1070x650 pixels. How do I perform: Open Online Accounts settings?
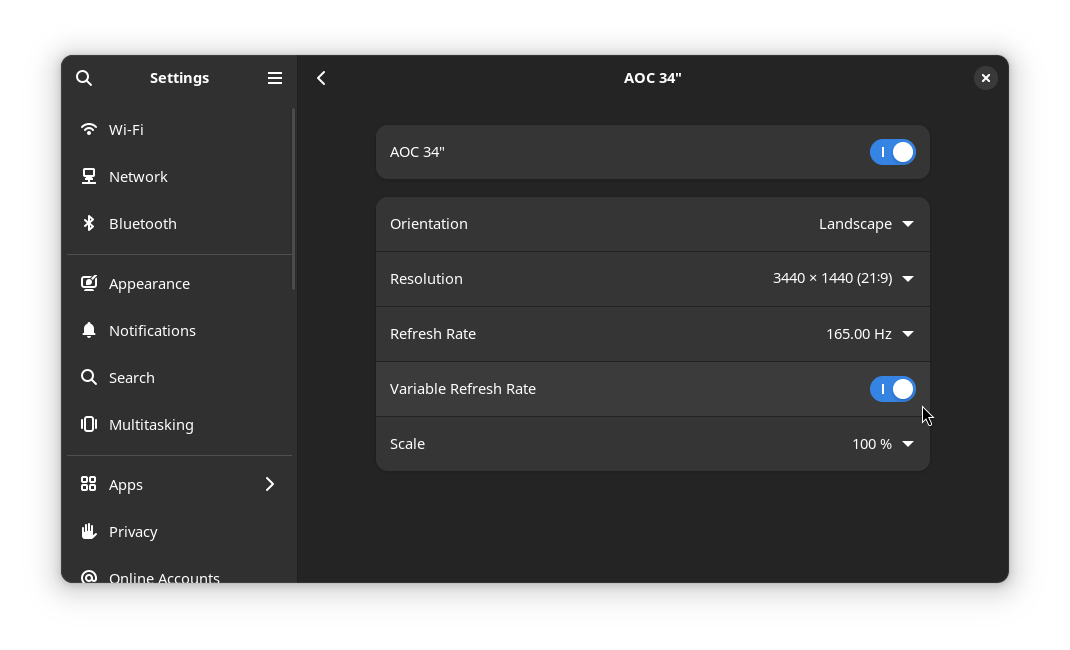click(164, 576)
